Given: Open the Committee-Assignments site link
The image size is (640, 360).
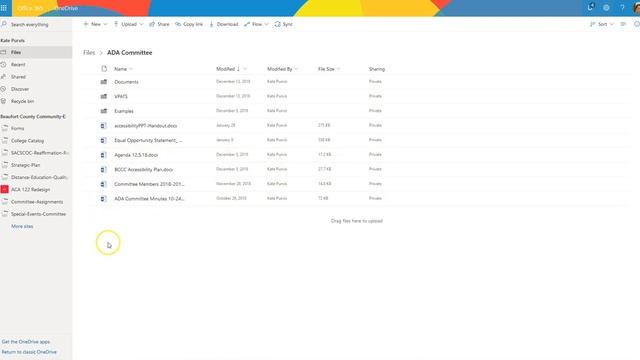Looking at the screenshot, I should (36, 202).
